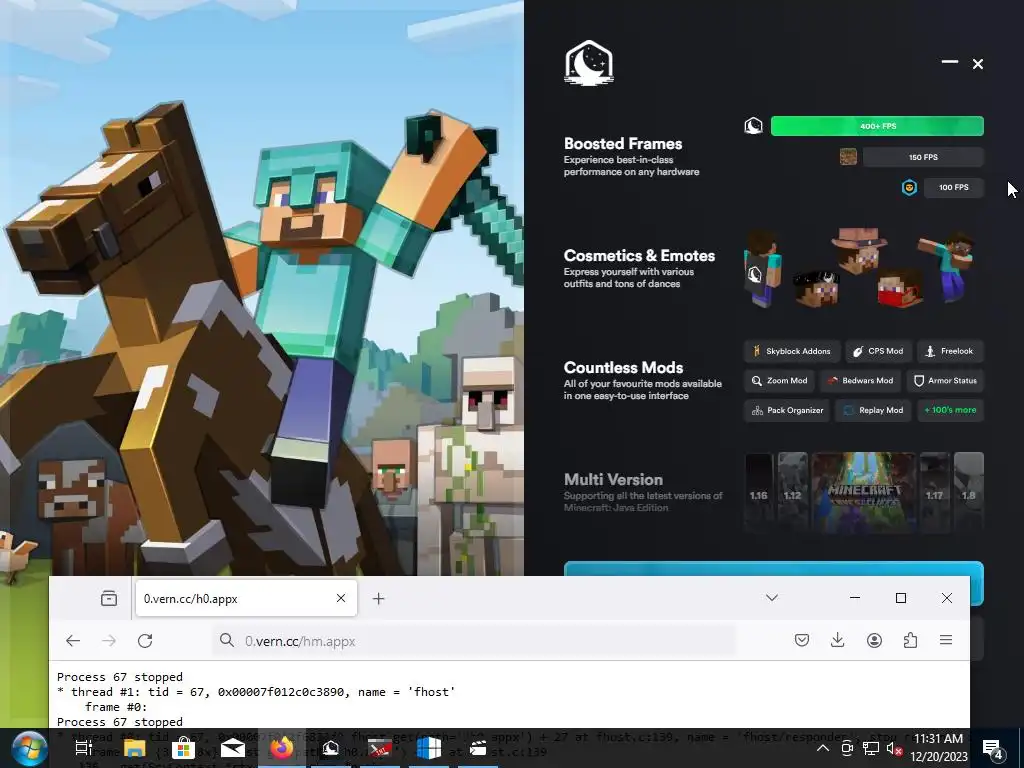
Task: Show hidden system tray icons
Action: click(822, 748)
